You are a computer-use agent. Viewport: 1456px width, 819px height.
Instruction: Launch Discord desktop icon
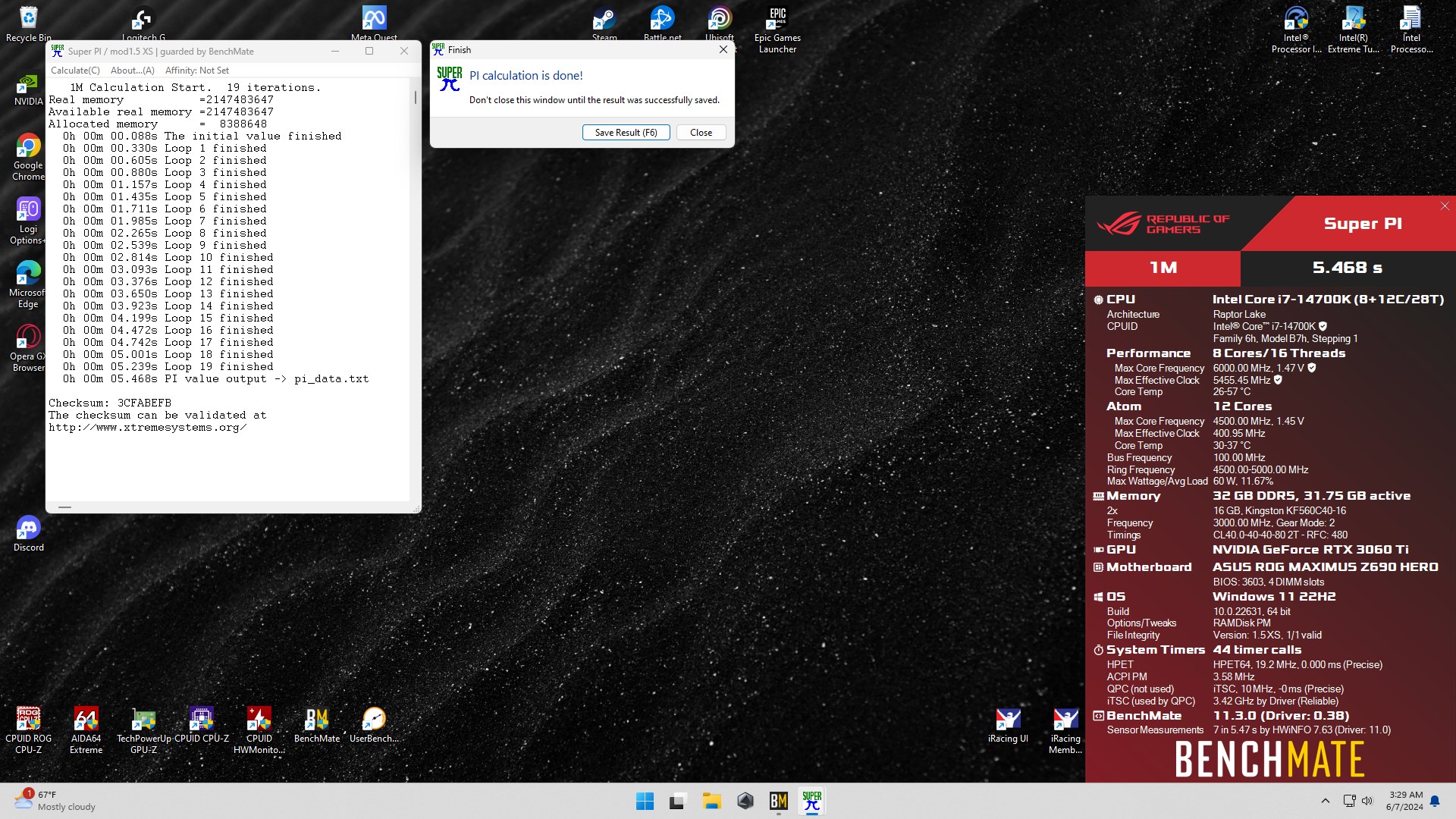28,533
